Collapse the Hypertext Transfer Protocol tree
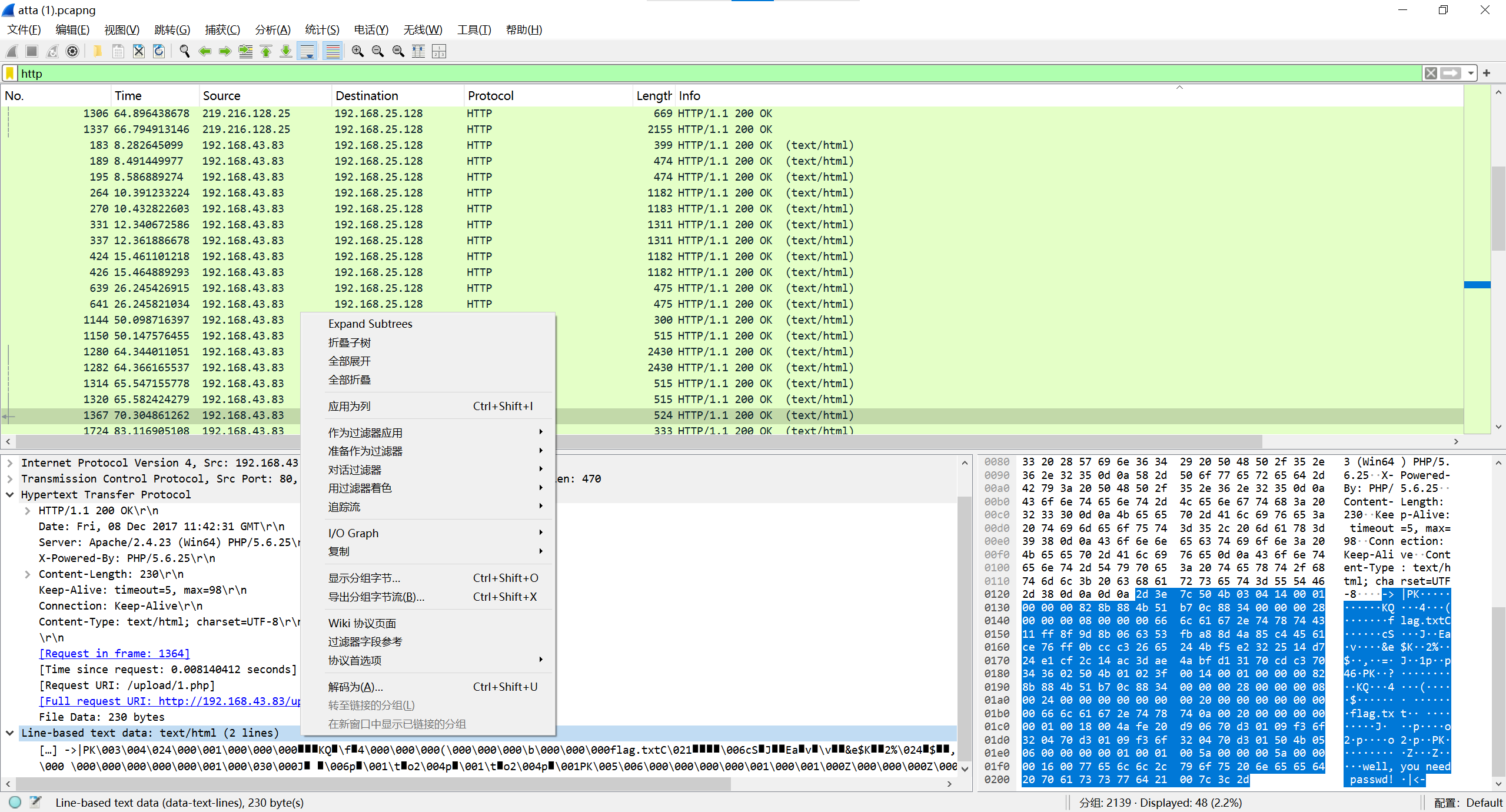This screenshot has height=812, width=1506. click(x=10, y=495)
